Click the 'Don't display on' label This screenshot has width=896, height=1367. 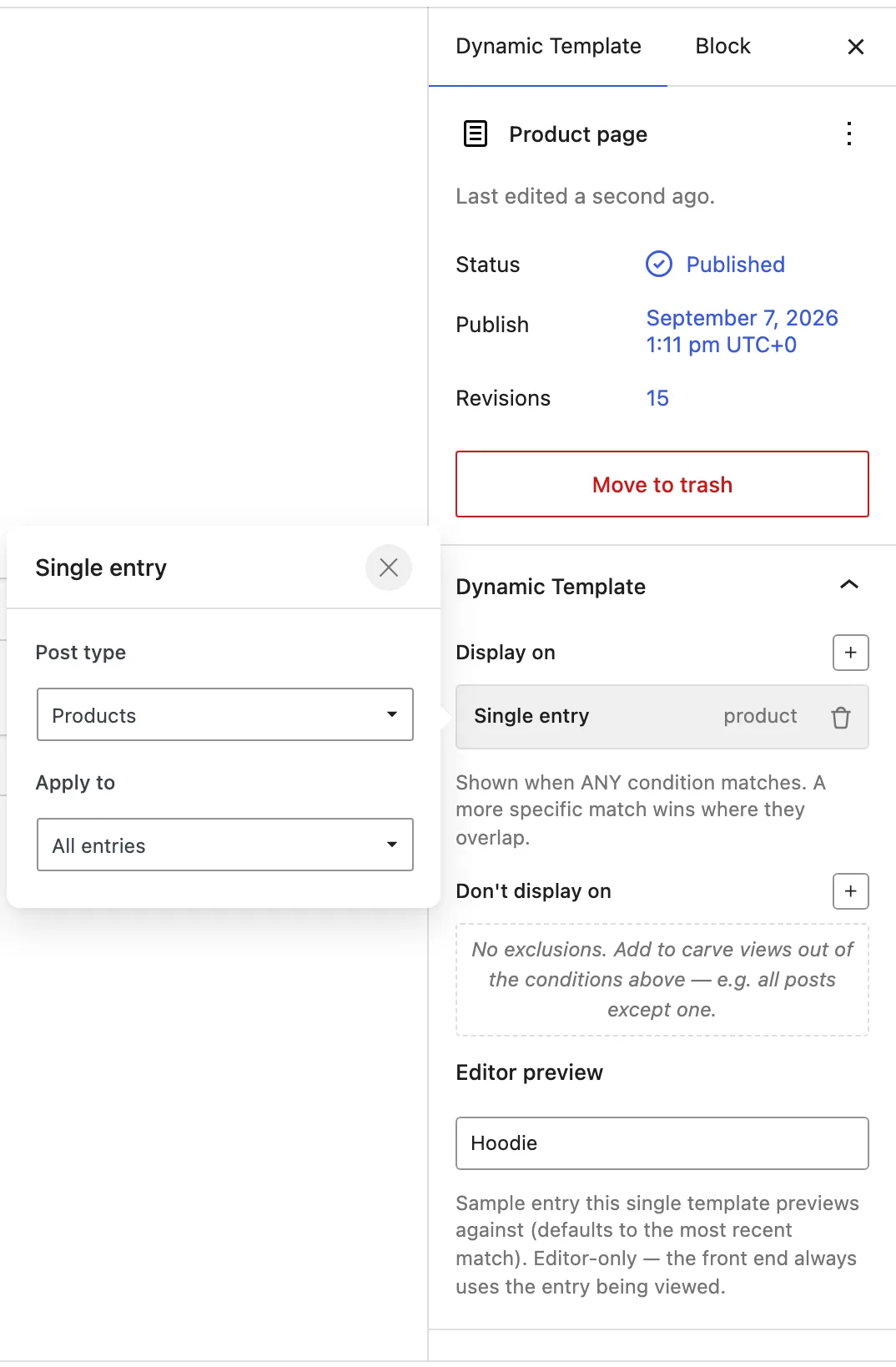tap(533, 891)
